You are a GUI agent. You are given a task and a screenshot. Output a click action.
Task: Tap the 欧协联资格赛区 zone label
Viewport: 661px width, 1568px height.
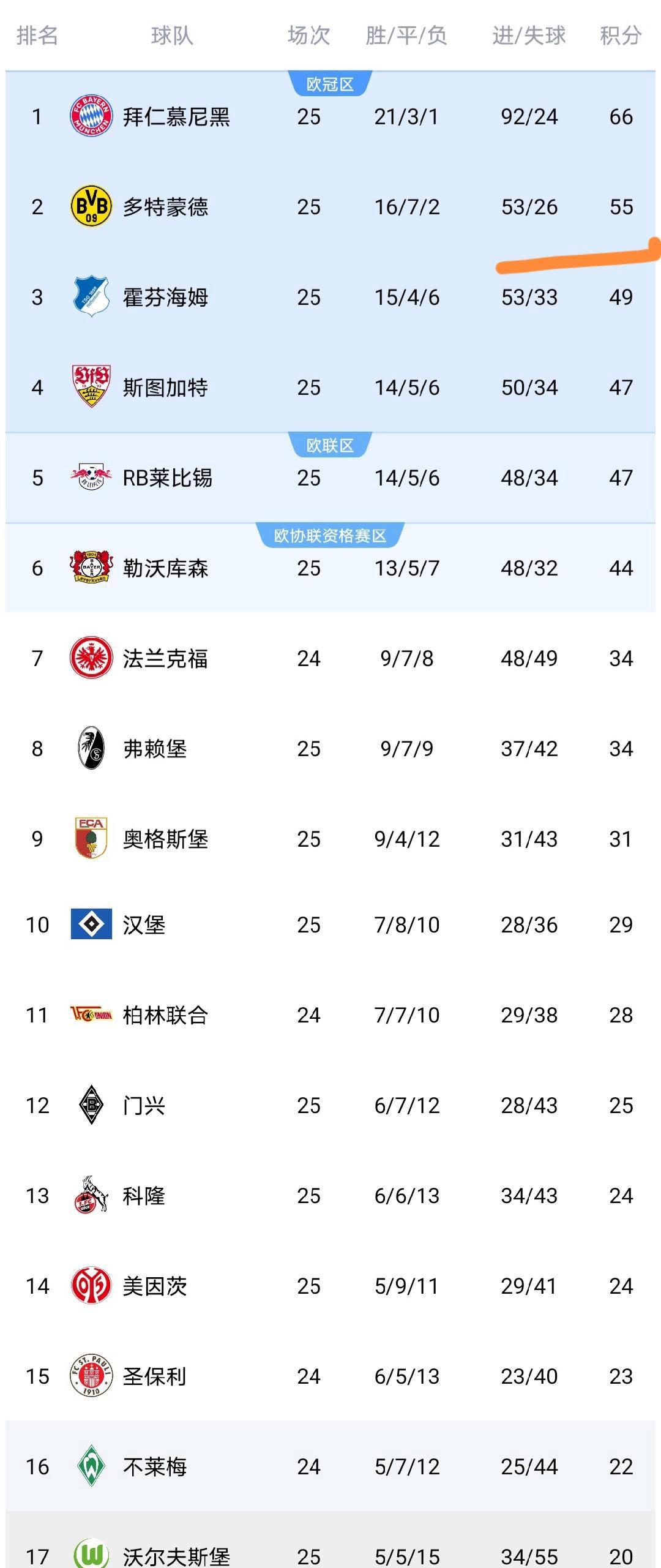(x=330, y=536)
